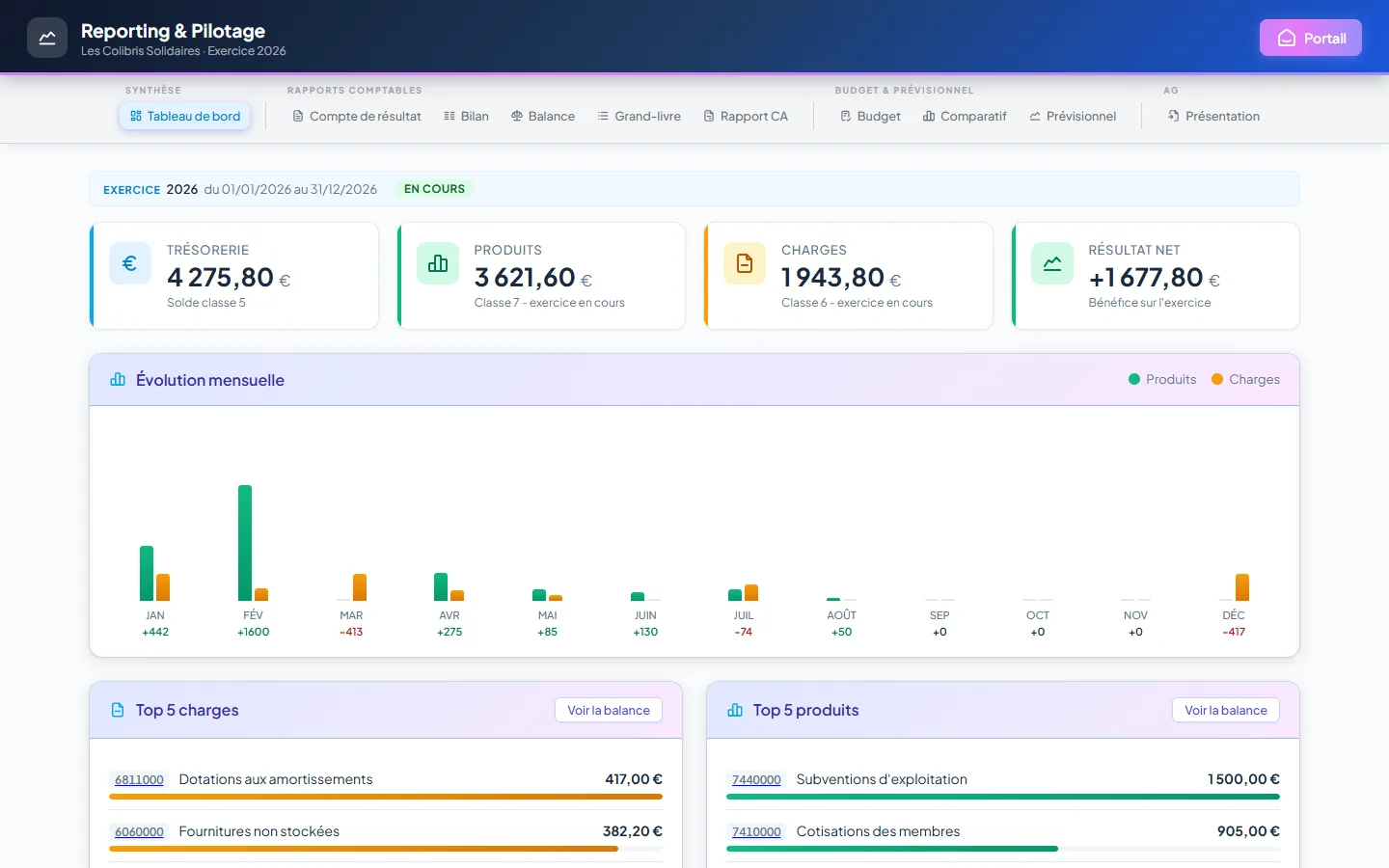Go to the Grand-livre tab
The image size is (1389, 868).
click(x=639, y=116)
